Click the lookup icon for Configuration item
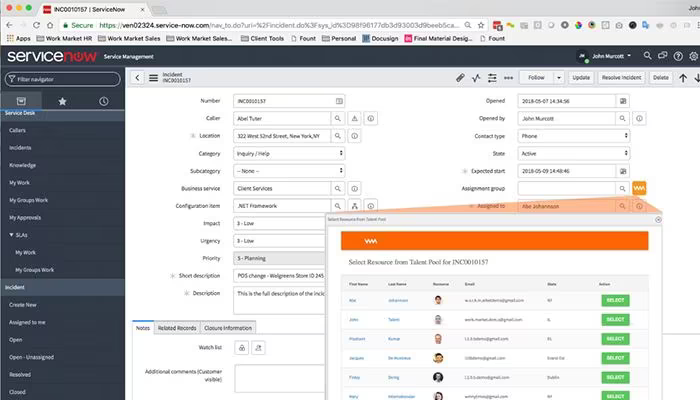This screenshot has width=700, height=400. click(338, 206)
